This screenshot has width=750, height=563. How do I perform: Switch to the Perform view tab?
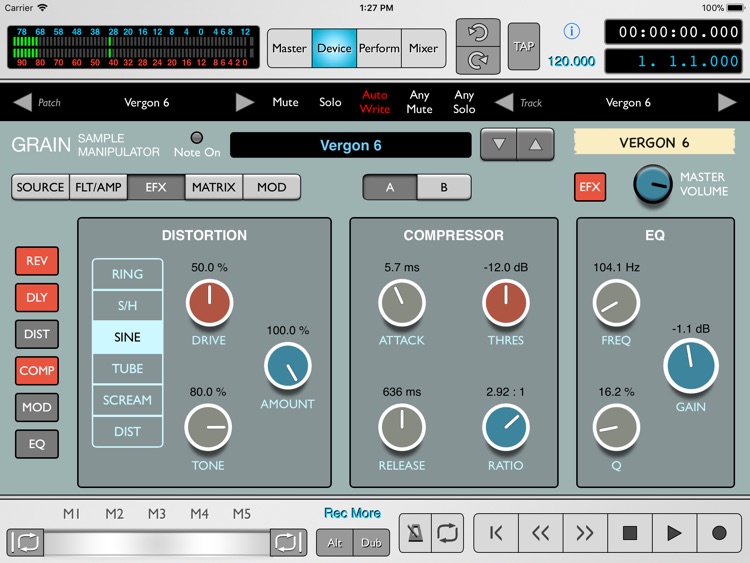[x=379, y=48]
